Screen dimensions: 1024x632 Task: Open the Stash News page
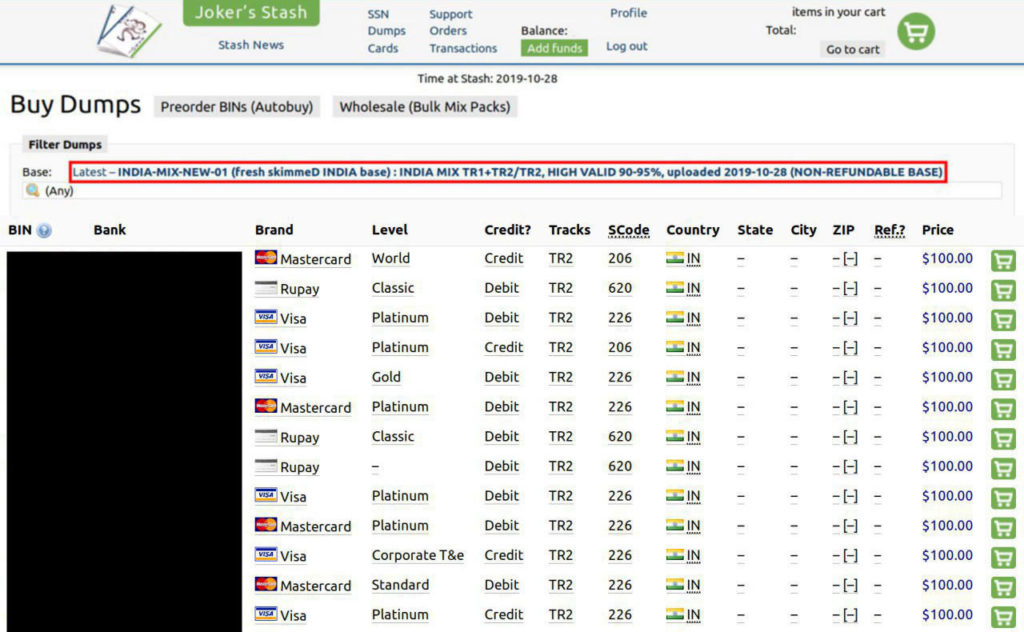tap(250, 44)
